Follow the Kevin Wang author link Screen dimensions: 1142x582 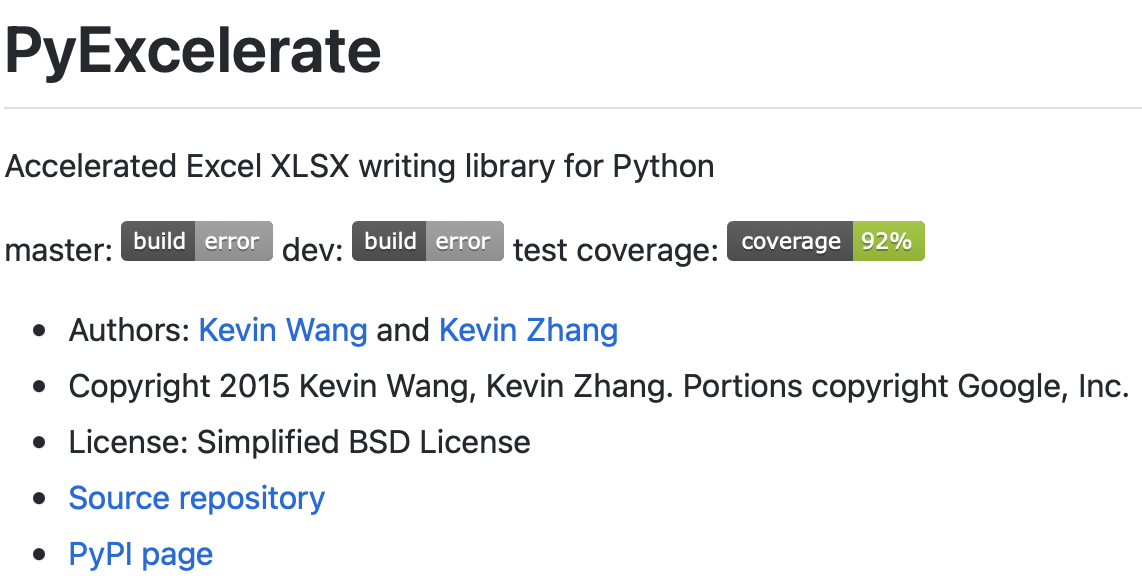click(283, 330)
